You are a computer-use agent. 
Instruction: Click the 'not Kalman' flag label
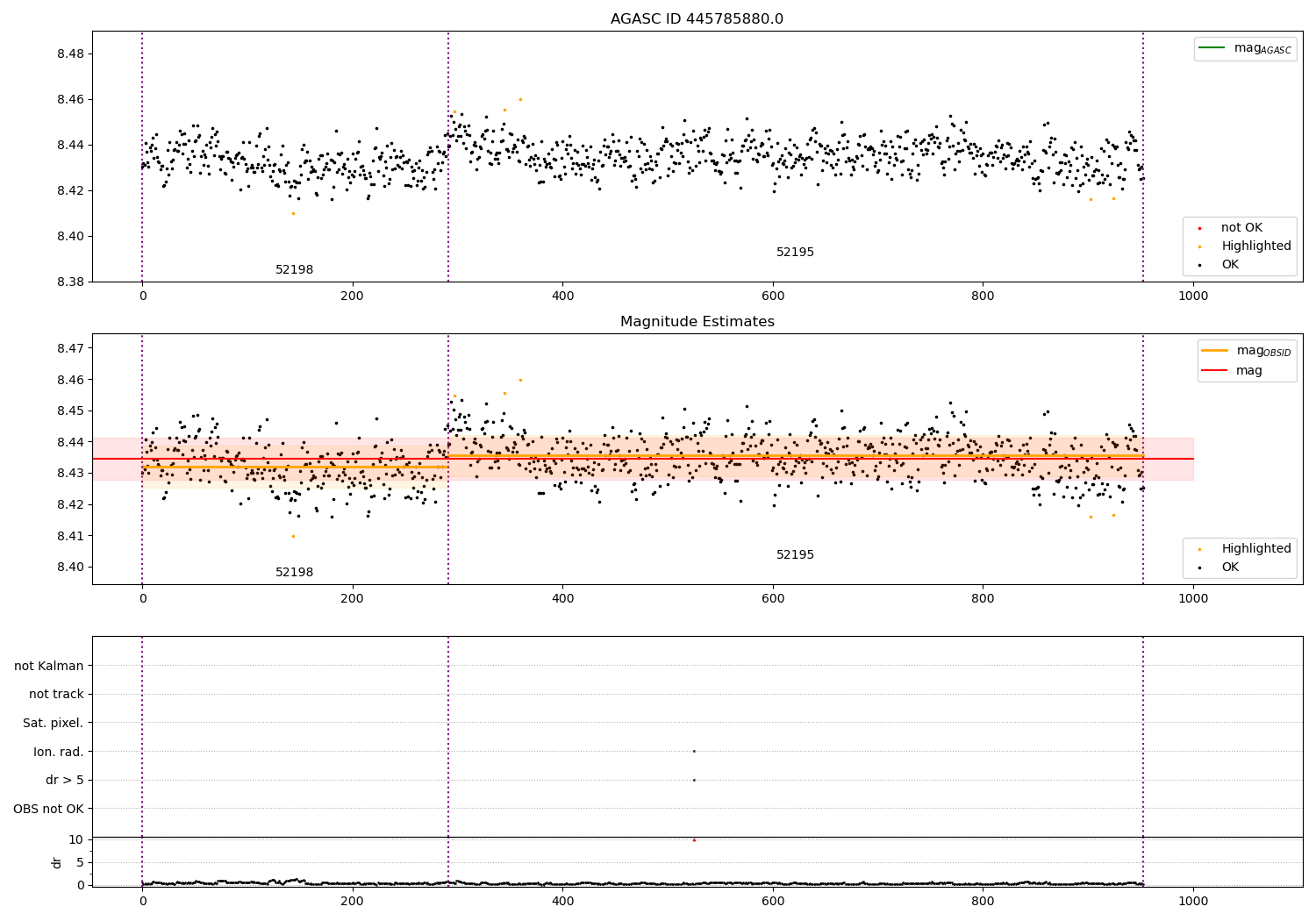[x=49, y=667]
